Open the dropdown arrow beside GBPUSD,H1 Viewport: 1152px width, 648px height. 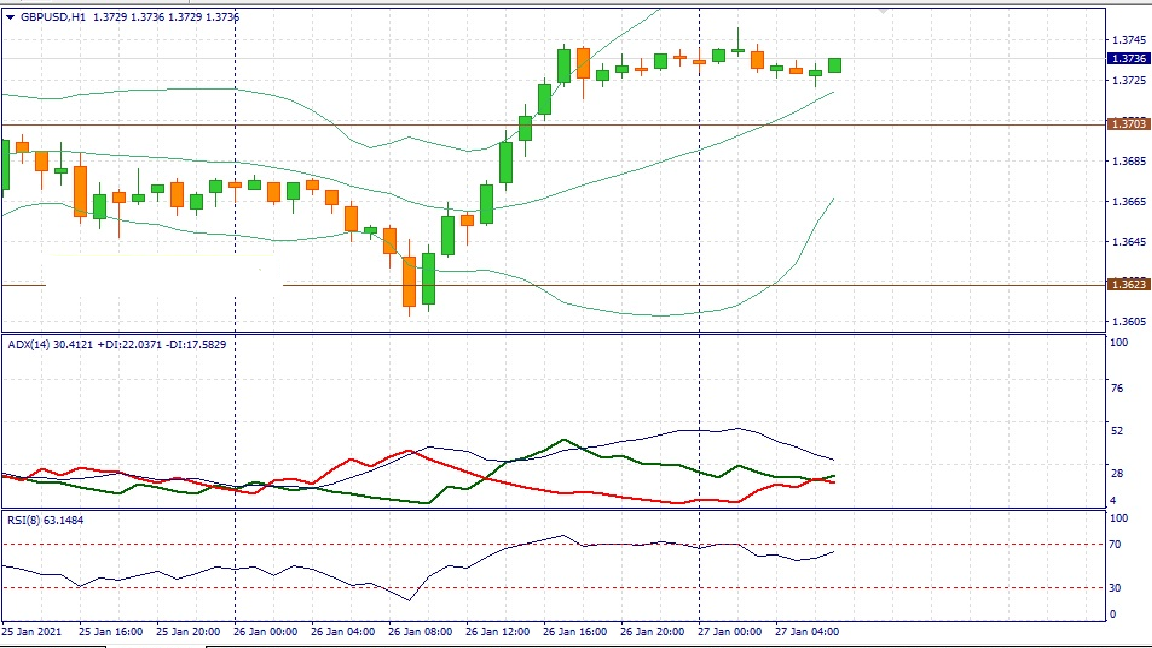click(x=10, y=17)
